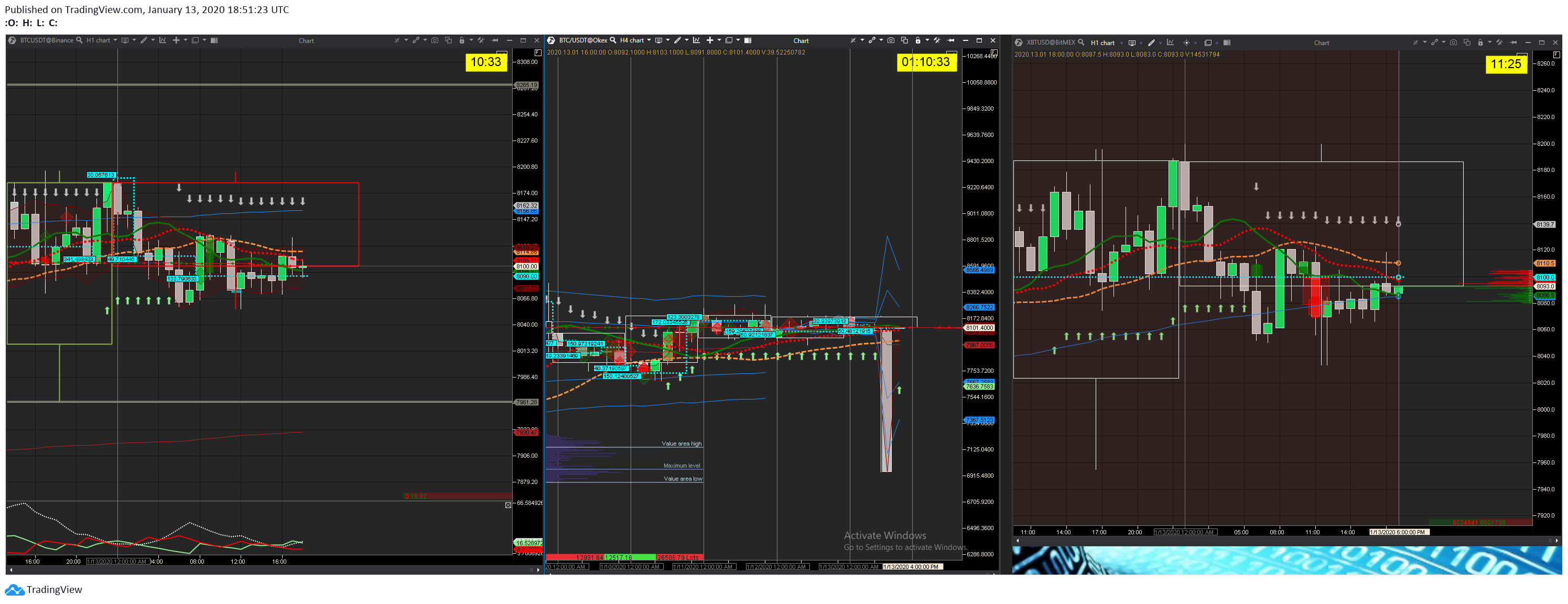1568x604 pixels.
Task: Open the drawing pencil tool in Binance chart
Action: [x=144, y=40]
